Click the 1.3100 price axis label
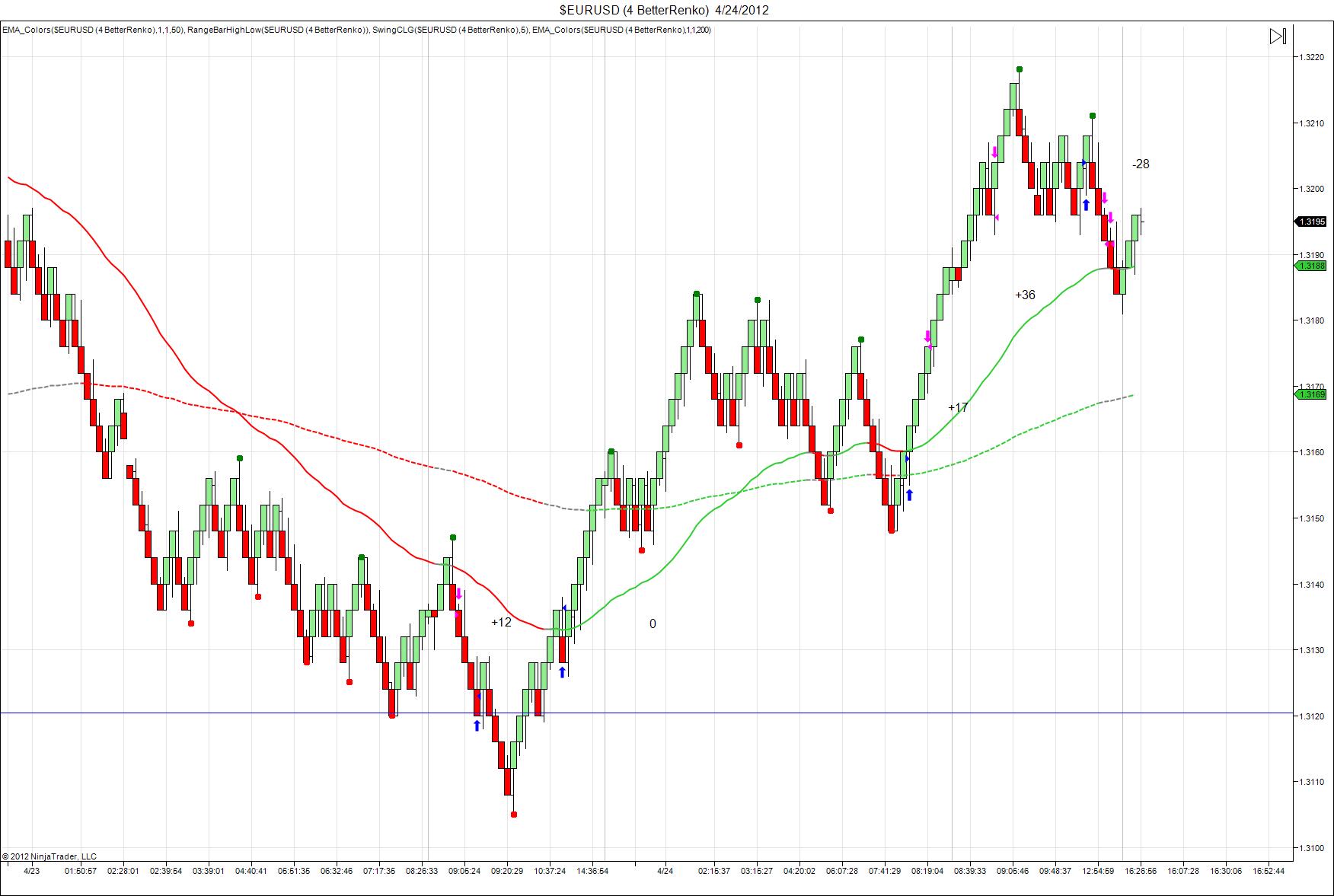Screen dimensions: 1334x896 click(1311, 848)
